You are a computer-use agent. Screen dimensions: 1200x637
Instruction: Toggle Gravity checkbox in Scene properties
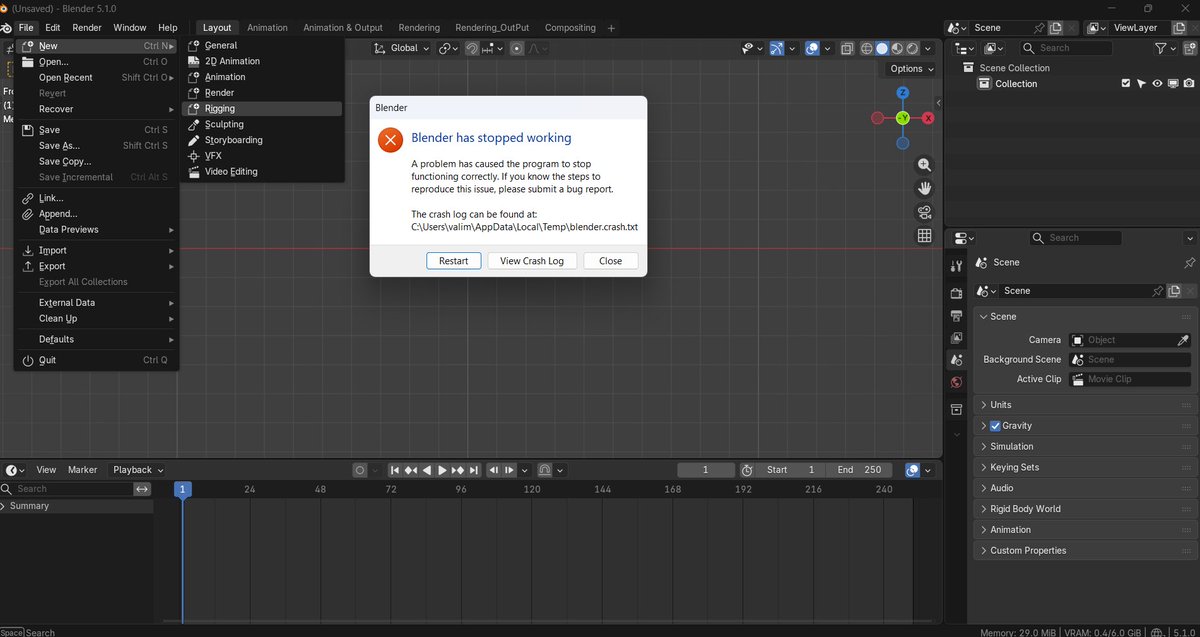tap(995, 426)
